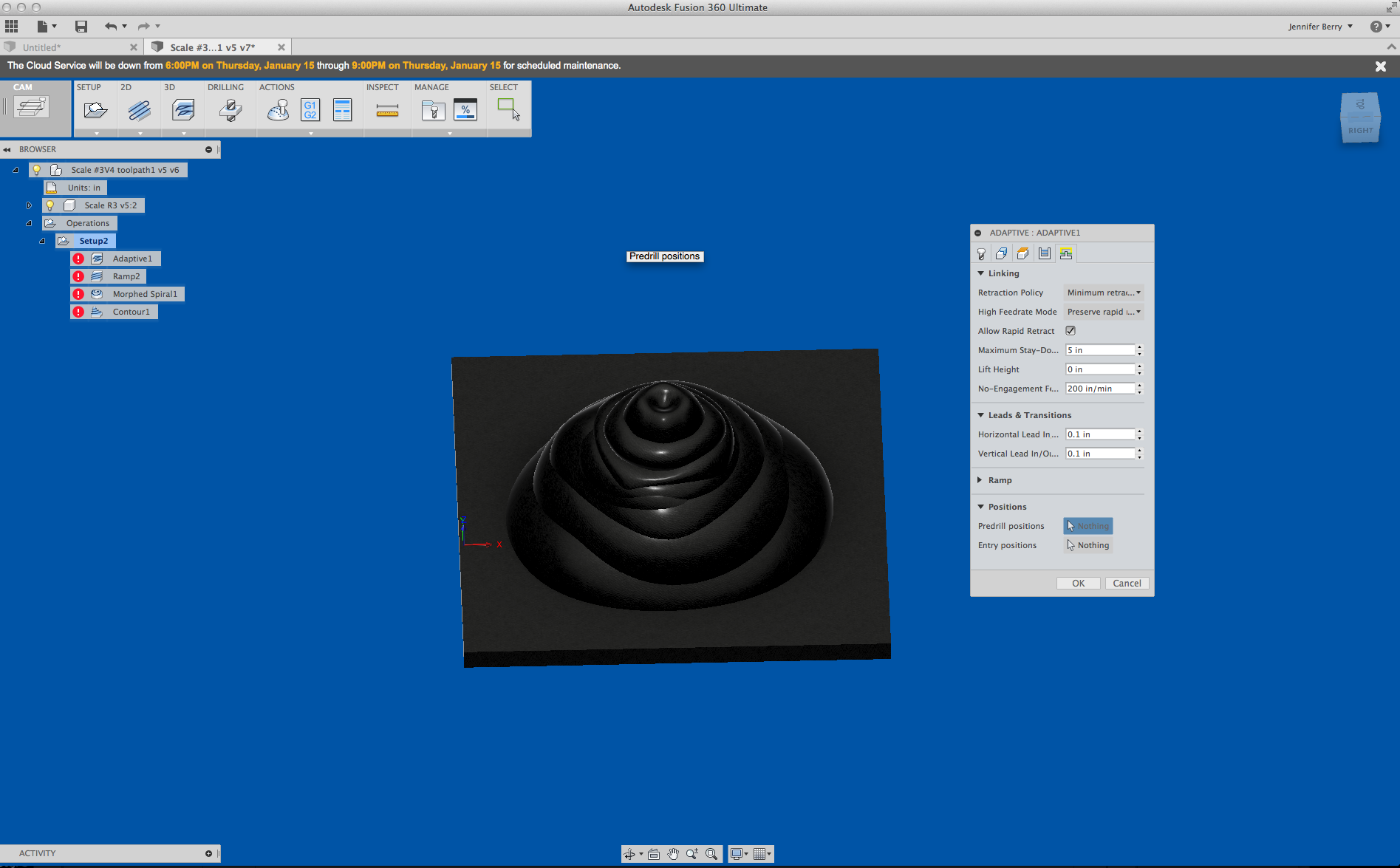Image resolution: width=1400 pixels, height=868 pixels.
Task: Collapse the Operations tree node
Action: tap(29, 223)
